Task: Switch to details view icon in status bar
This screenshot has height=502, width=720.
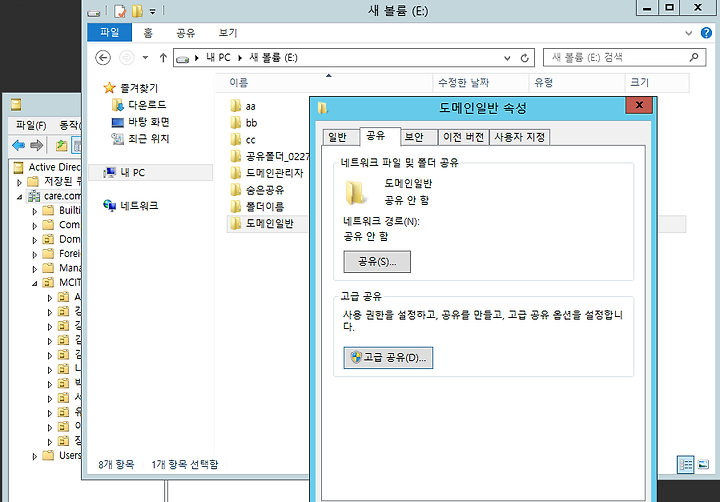Action: point(686,464)
